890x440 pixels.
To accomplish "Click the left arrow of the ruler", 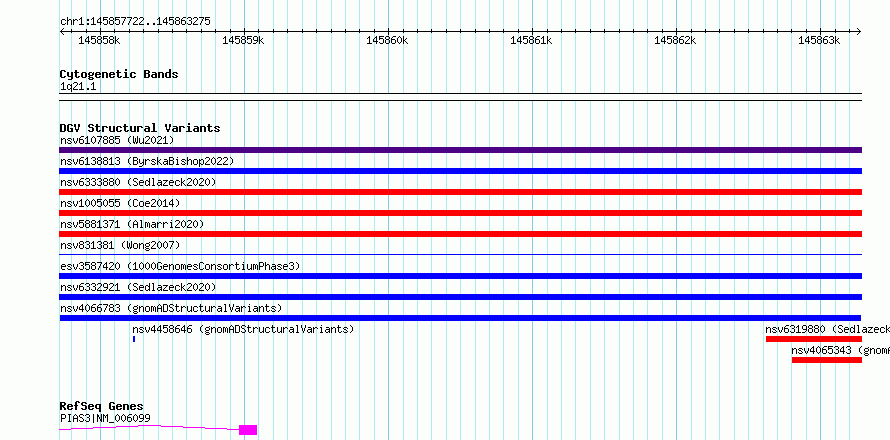I will (x=62, y=31).
